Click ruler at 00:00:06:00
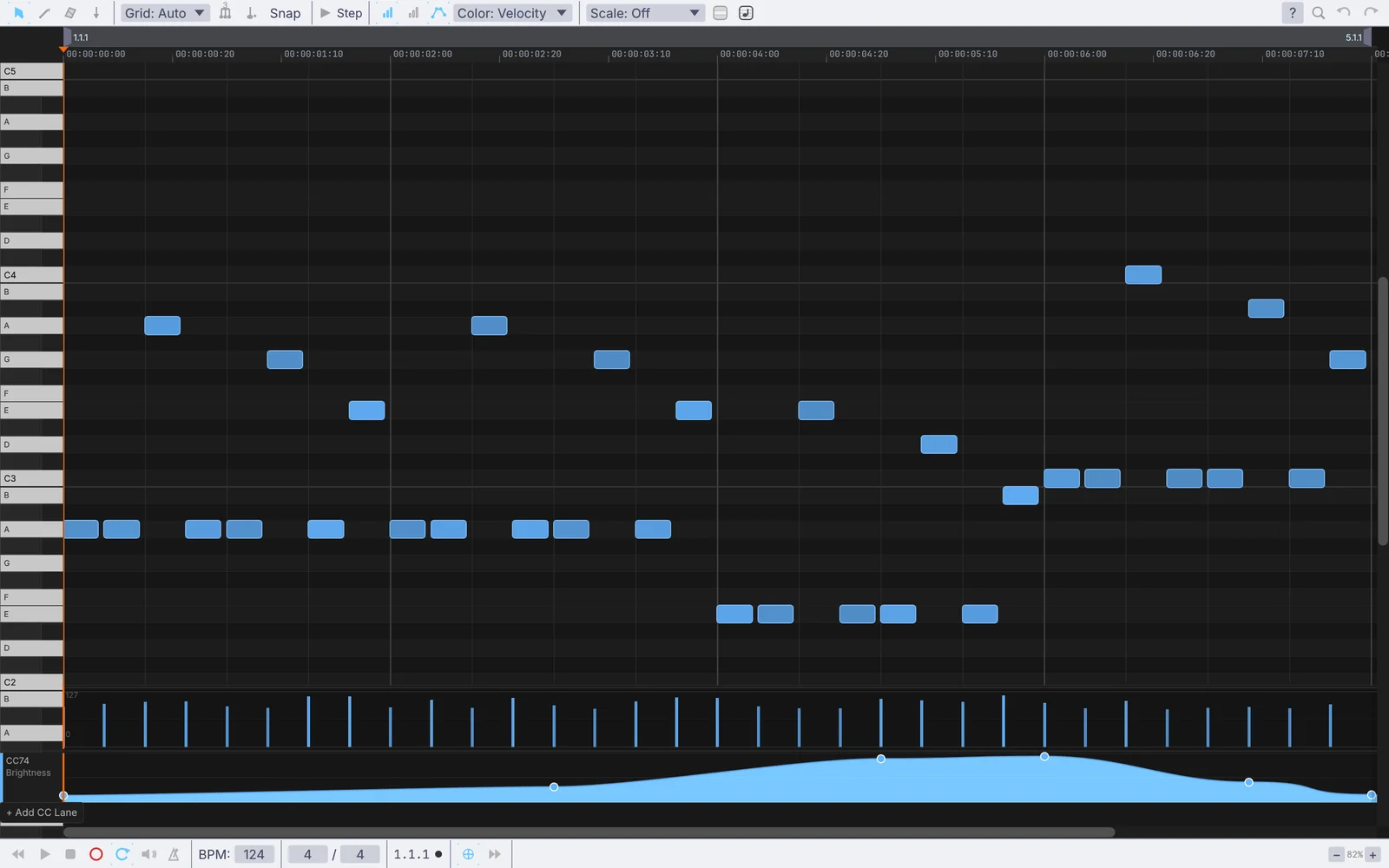Image resolution: width=1389 pixels, height=868 pixels. click(1076, 54)
